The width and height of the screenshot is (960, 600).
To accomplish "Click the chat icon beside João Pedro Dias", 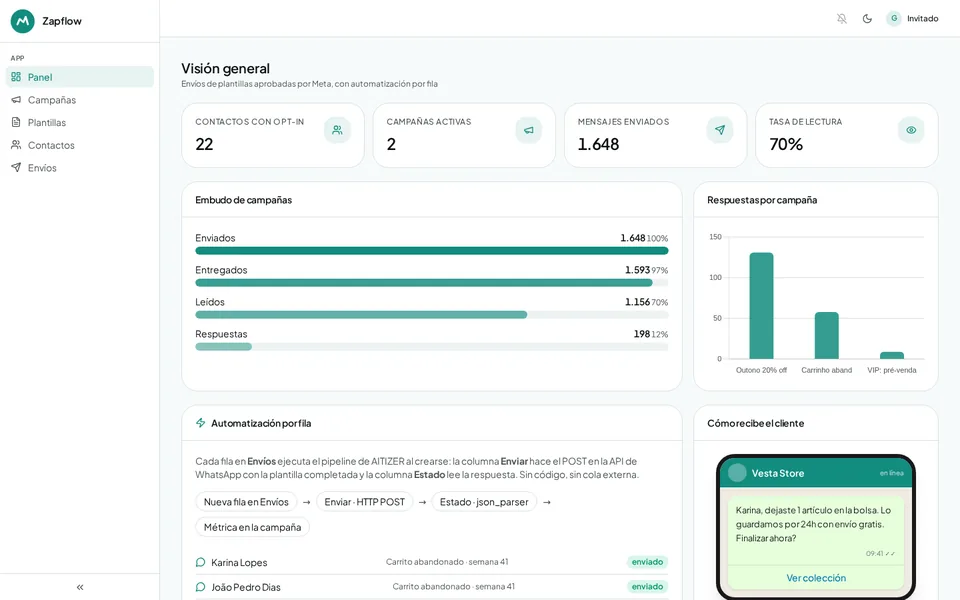I will pyautogui.click(x=200, y=587).
